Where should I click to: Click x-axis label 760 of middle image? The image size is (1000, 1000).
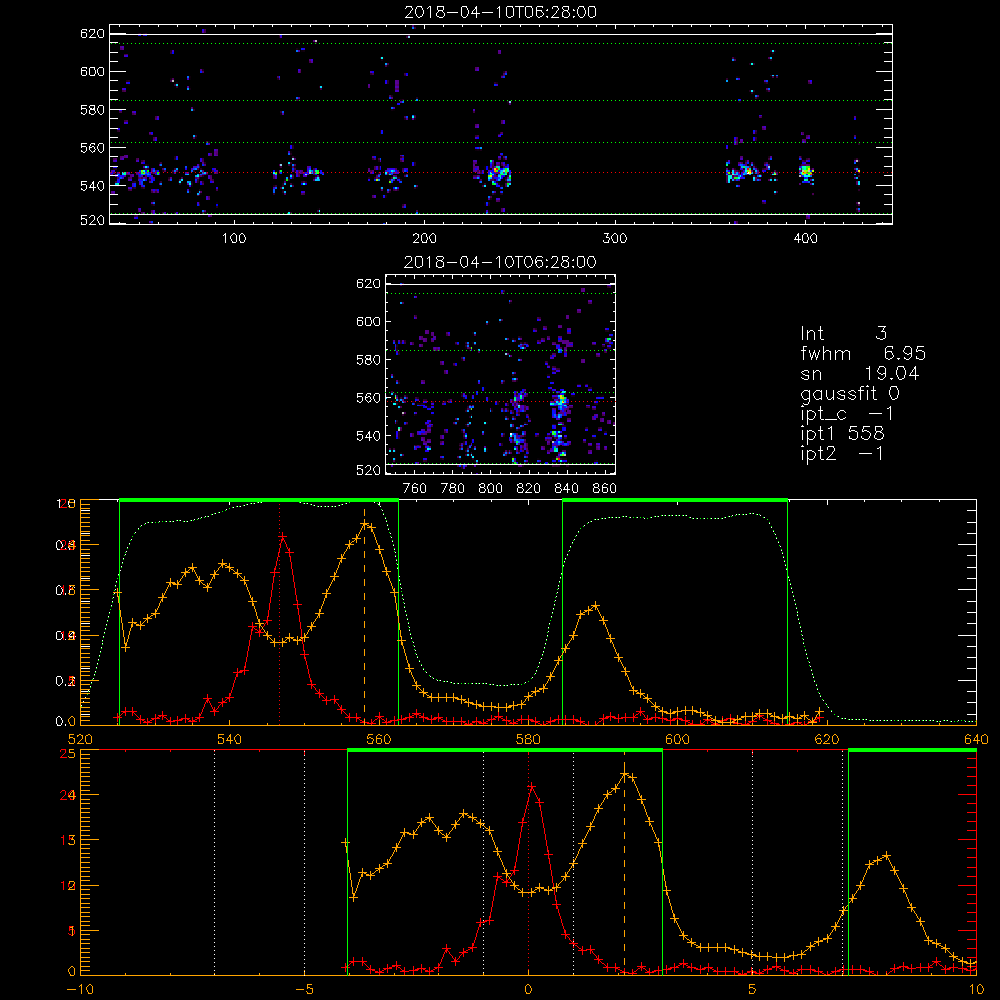[x=415, y=489]
